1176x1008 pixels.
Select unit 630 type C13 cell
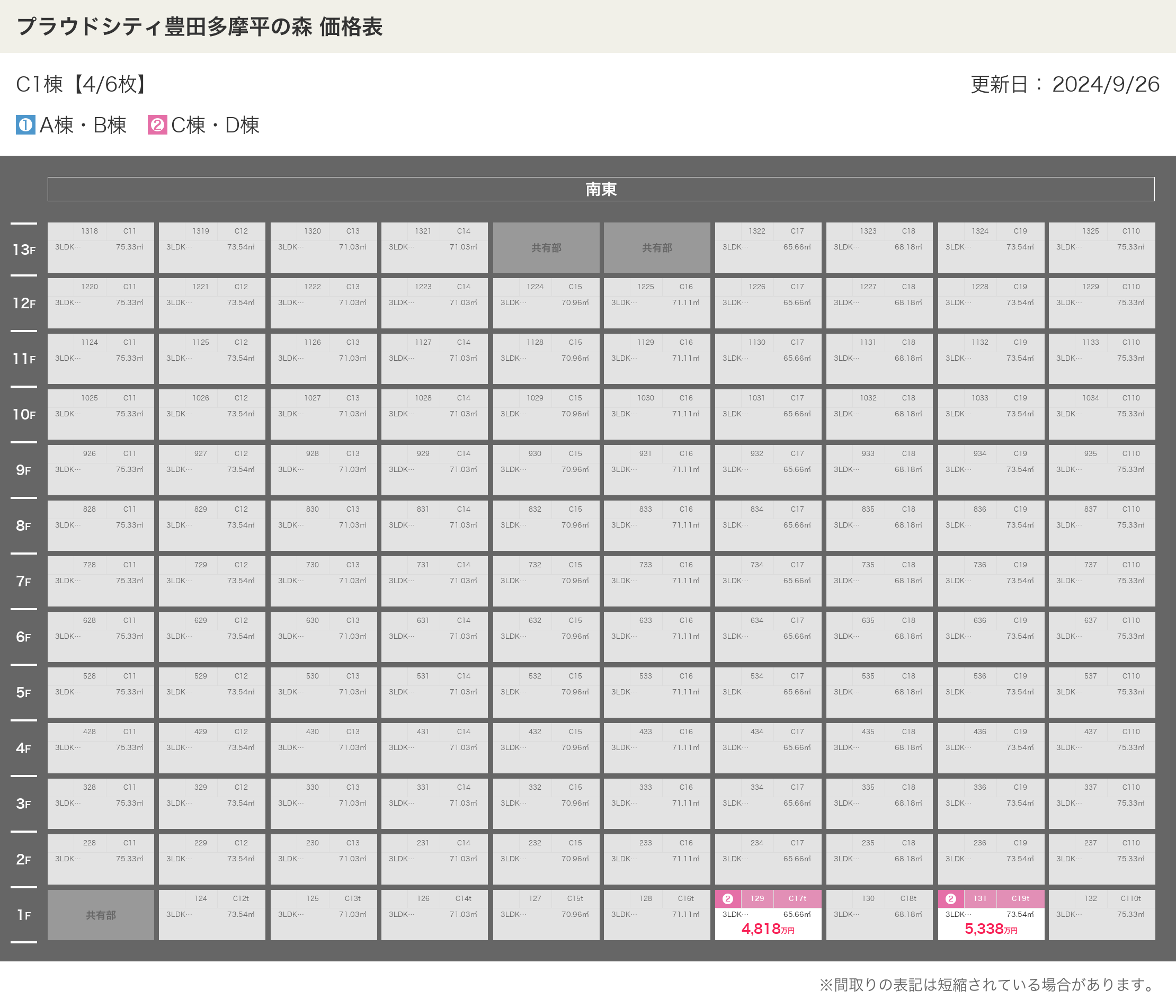coord(324,637)
